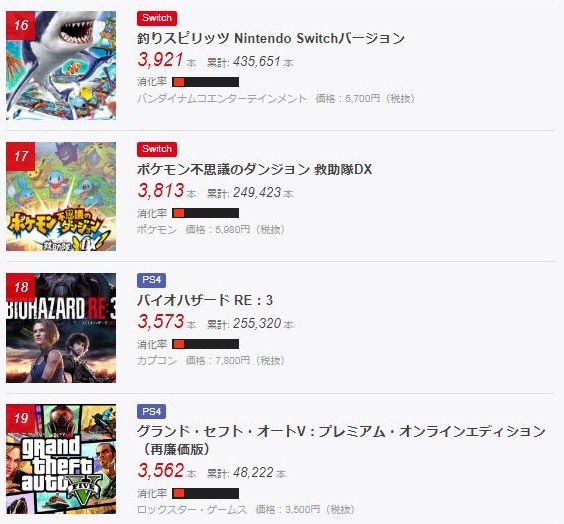Click the shark fishing game cover image

tap(61, 65)
